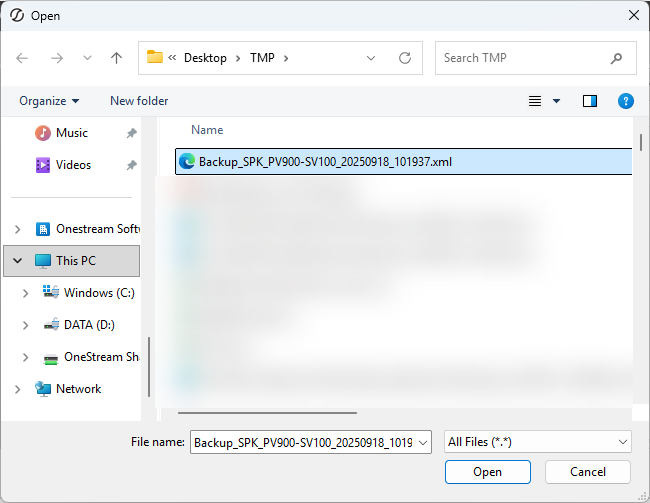Toggle the preview pane icon
The image size is (650, 503).
pyautogui.click(x=590, y=101)
